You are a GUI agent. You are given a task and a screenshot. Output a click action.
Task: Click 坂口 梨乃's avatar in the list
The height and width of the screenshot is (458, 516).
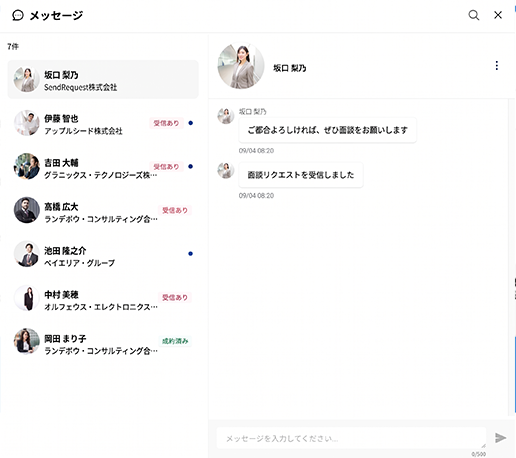coord(27,79)
